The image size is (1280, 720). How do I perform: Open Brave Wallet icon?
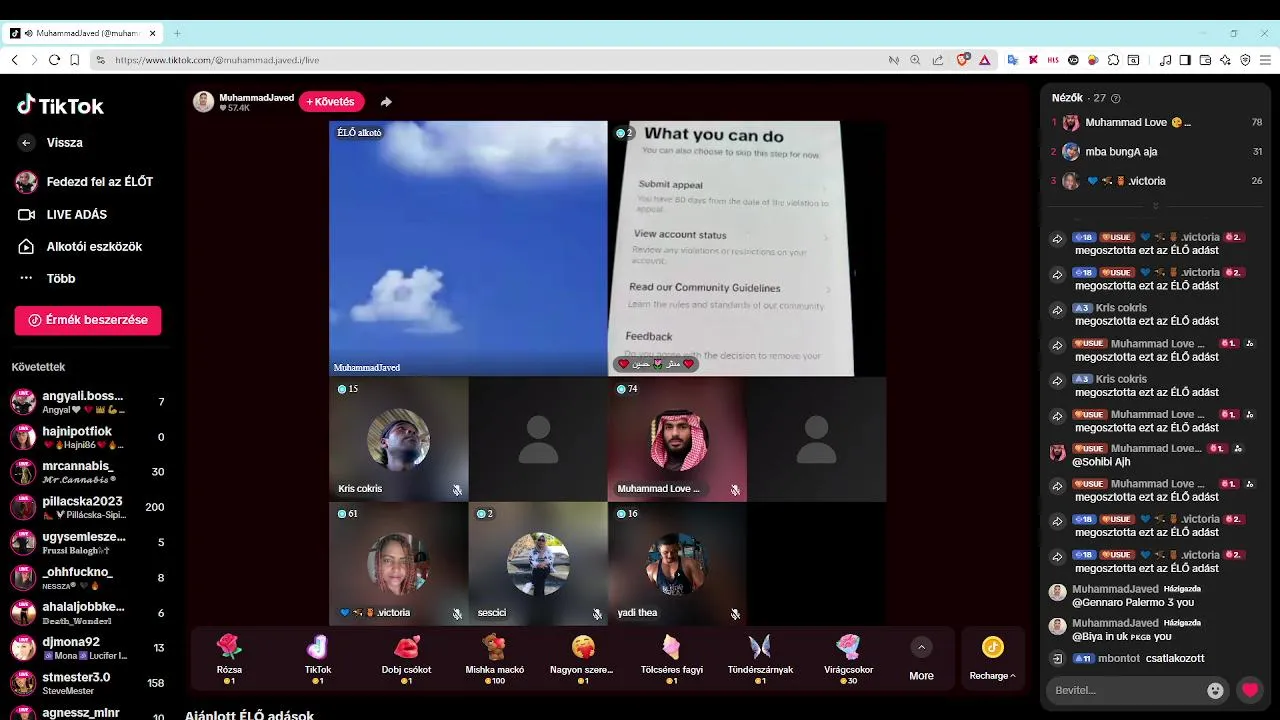(x=1205, y=60)
